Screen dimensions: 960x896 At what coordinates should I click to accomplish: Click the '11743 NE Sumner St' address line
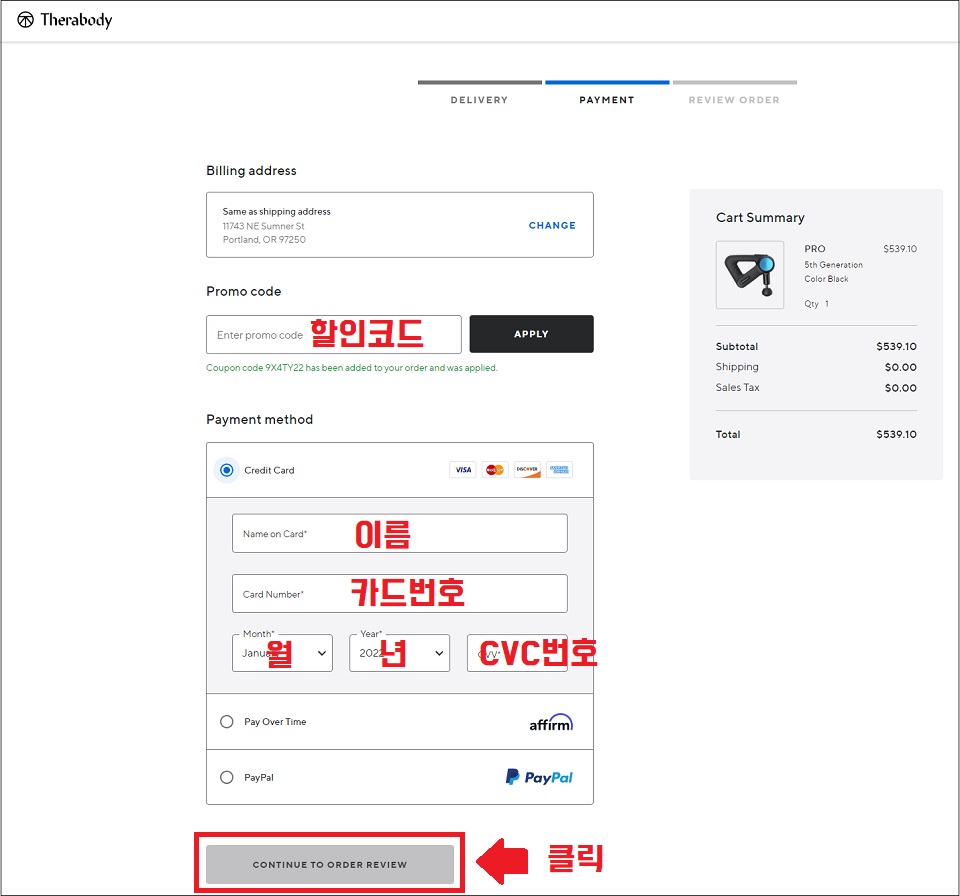pos(263,226)
